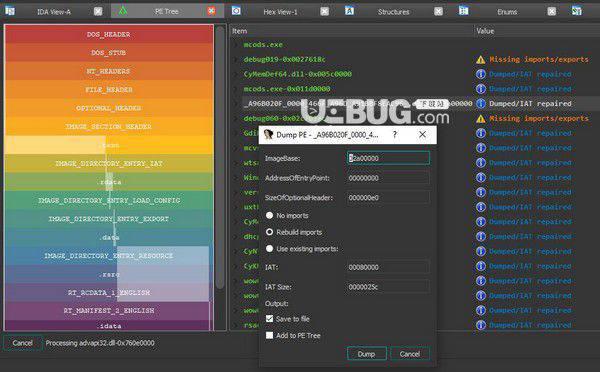This screenshot has width=600, height=372.
Task: Switch to the PE Tree tab
Action: coord(167,12)
